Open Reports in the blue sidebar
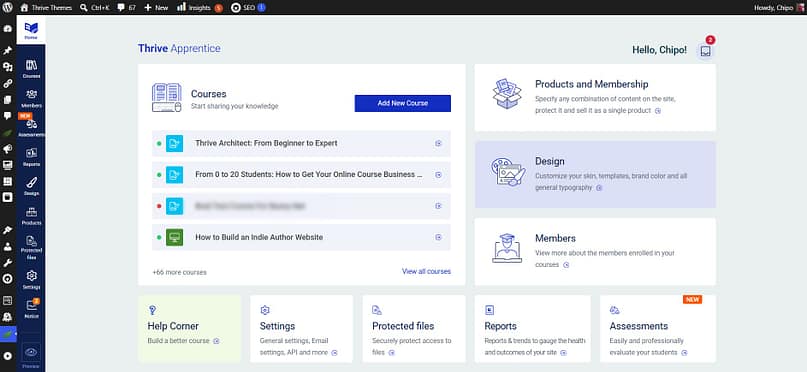Image resolution: width=807 pixels, height=372 pixels. coord(31,157)
